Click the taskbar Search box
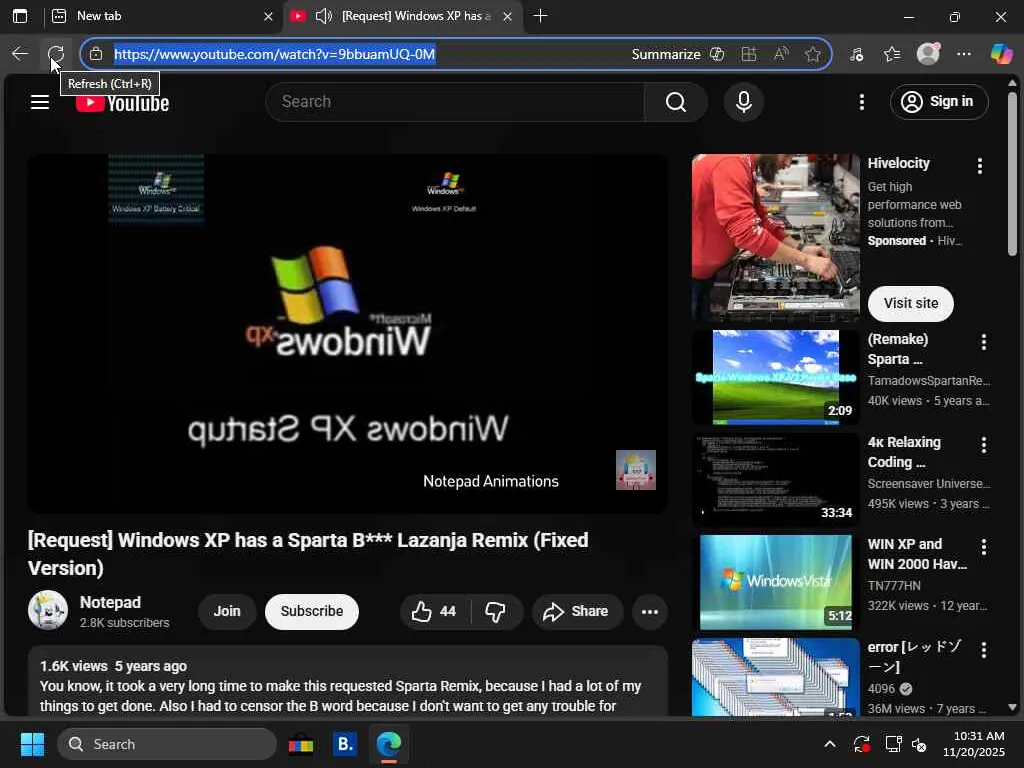The image size is (1024, 768). click(x=167, y=744)
